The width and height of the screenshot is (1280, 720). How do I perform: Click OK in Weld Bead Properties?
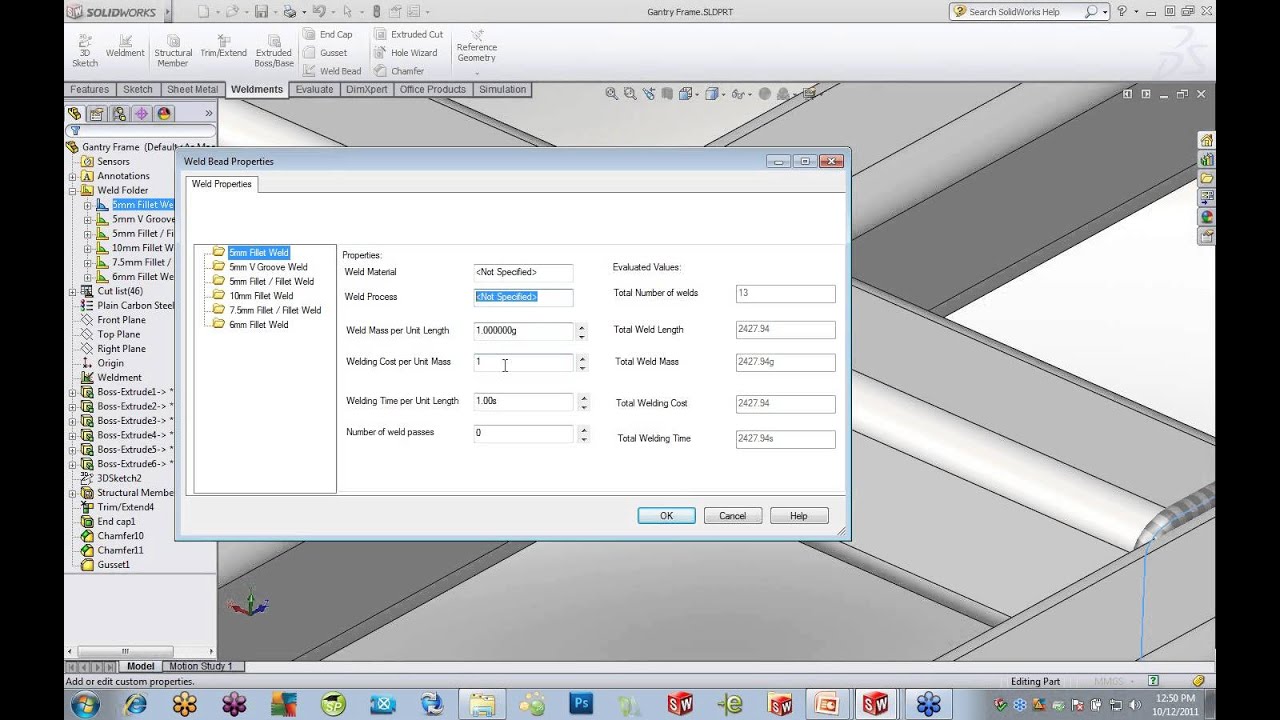click(x=666, y=516)
